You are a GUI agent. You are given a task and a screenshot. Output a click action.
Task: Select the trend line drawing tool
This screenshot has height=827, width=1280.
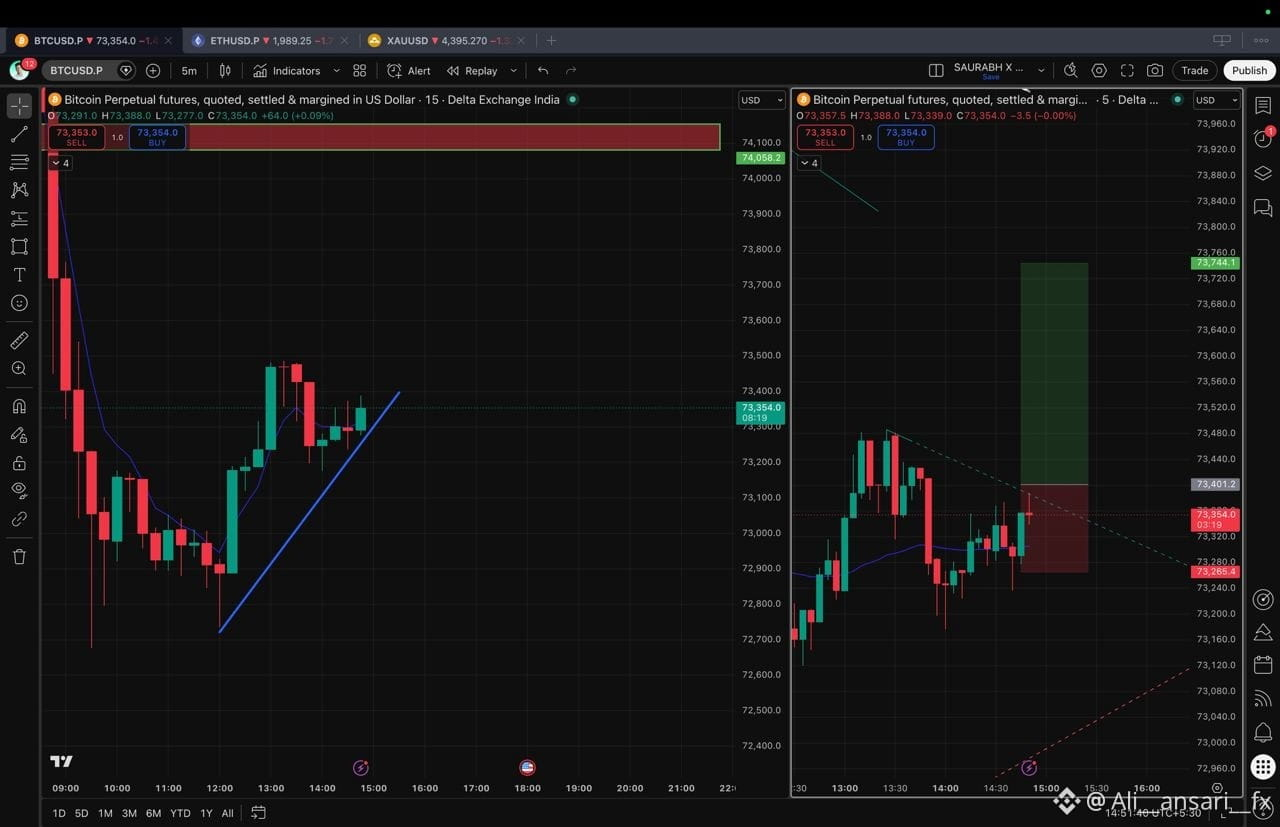click(x=19, y=134)
